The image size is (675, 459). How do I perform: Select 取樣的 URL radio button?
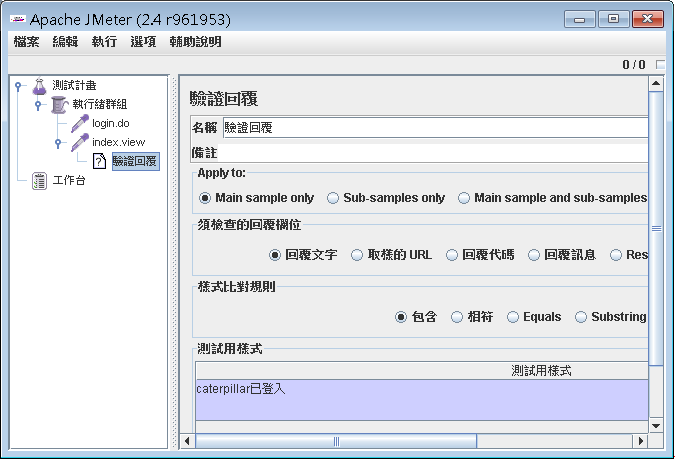pyautogui.click(x=357, y=255)
